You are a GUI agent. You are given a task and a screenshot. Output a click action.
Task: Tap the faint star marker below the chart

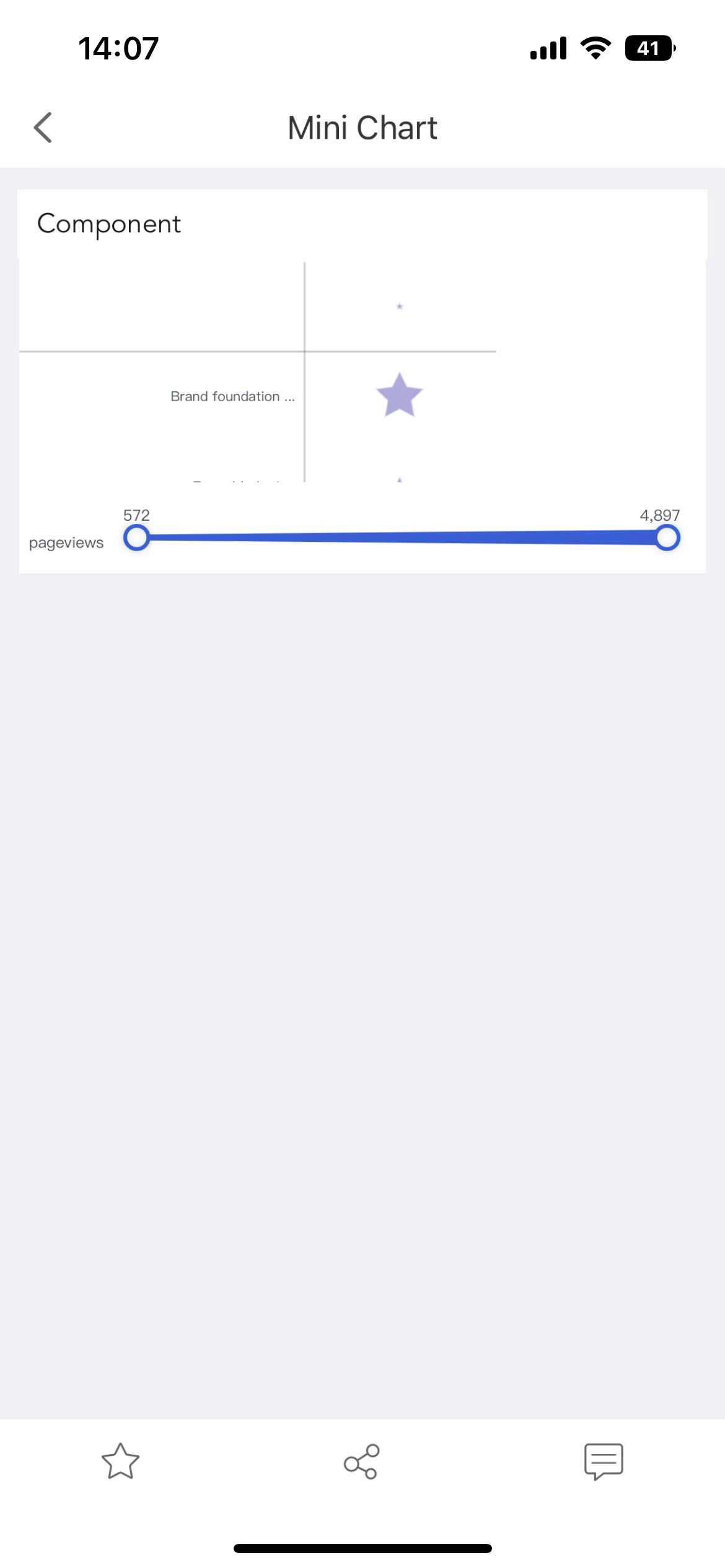pos(400,479)
